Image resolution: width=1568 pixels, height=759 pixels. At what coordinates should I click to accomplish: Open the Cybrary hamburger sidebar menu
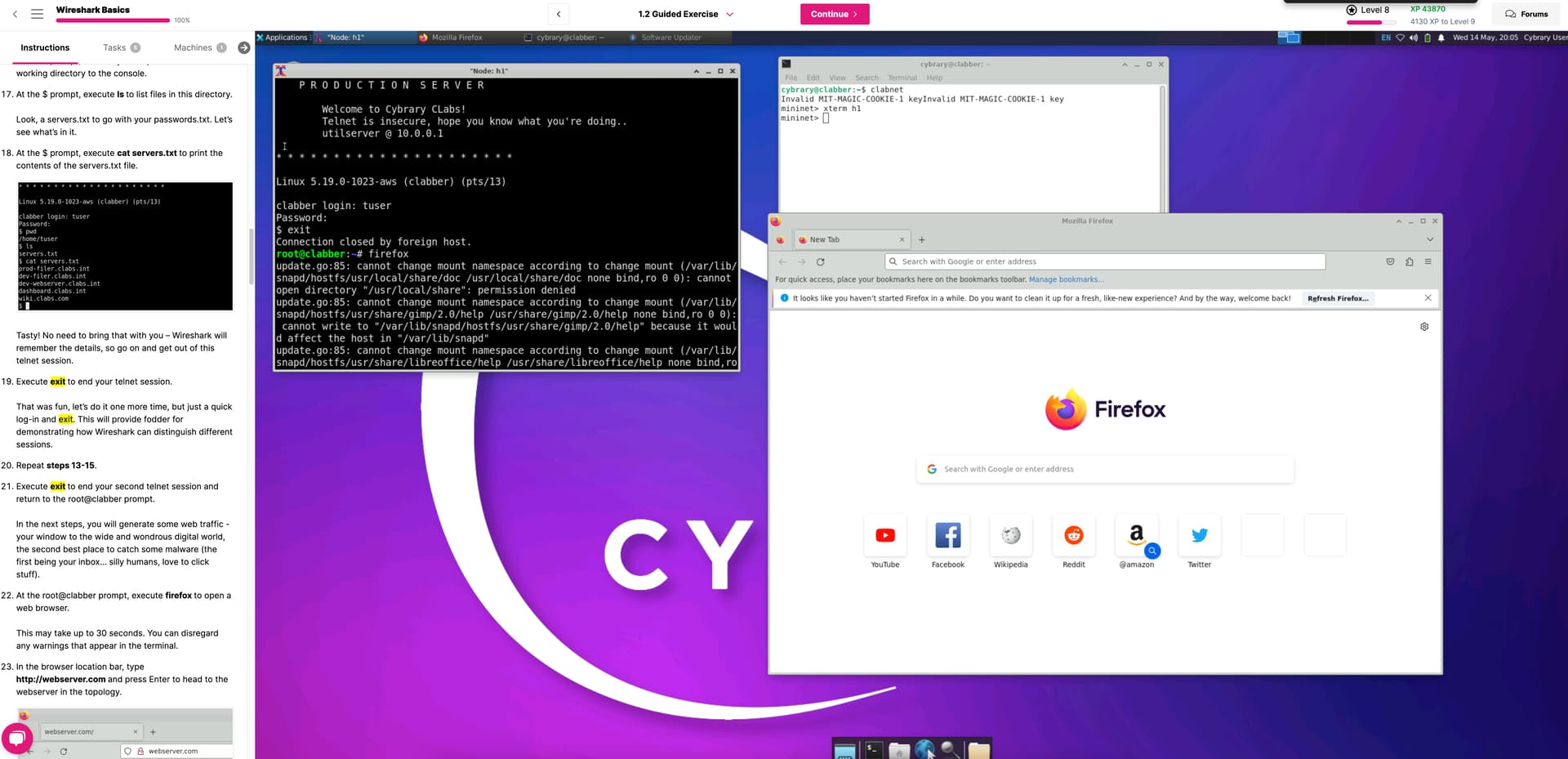(x=37, y=14)
